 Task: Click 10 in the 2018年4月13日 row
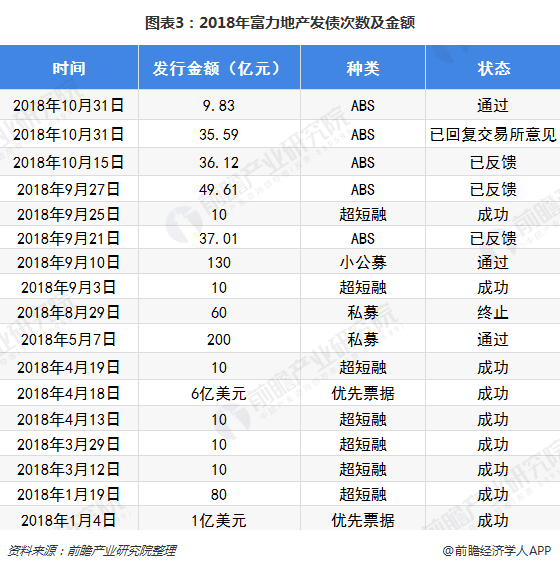(219, 419)
